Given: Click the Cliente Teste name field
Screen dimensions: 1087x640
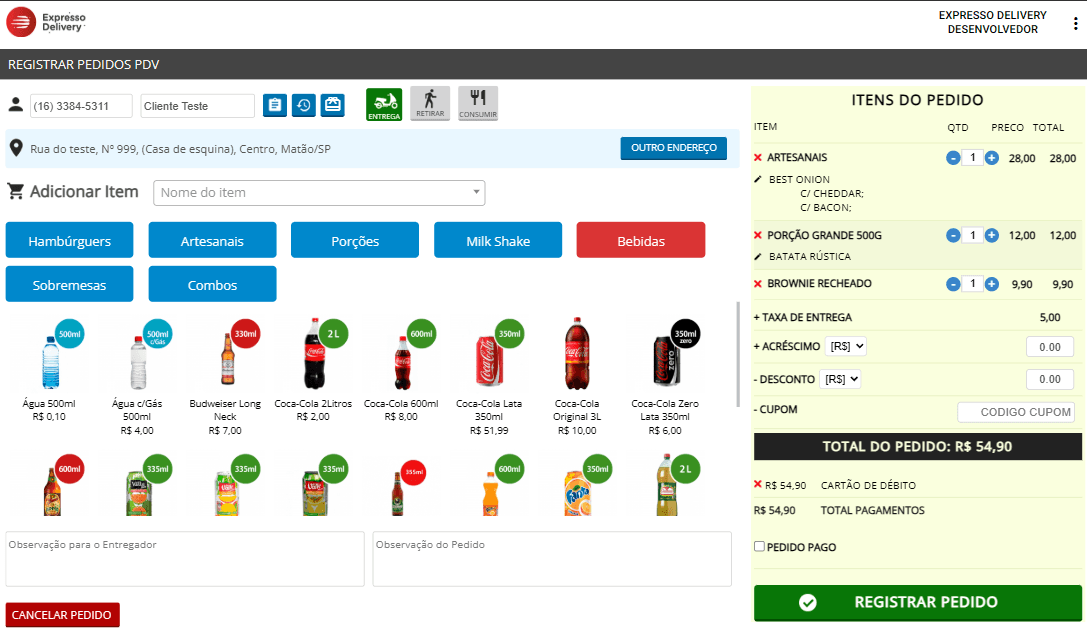Looking at the screenshot, I should [x=198, y=106].
